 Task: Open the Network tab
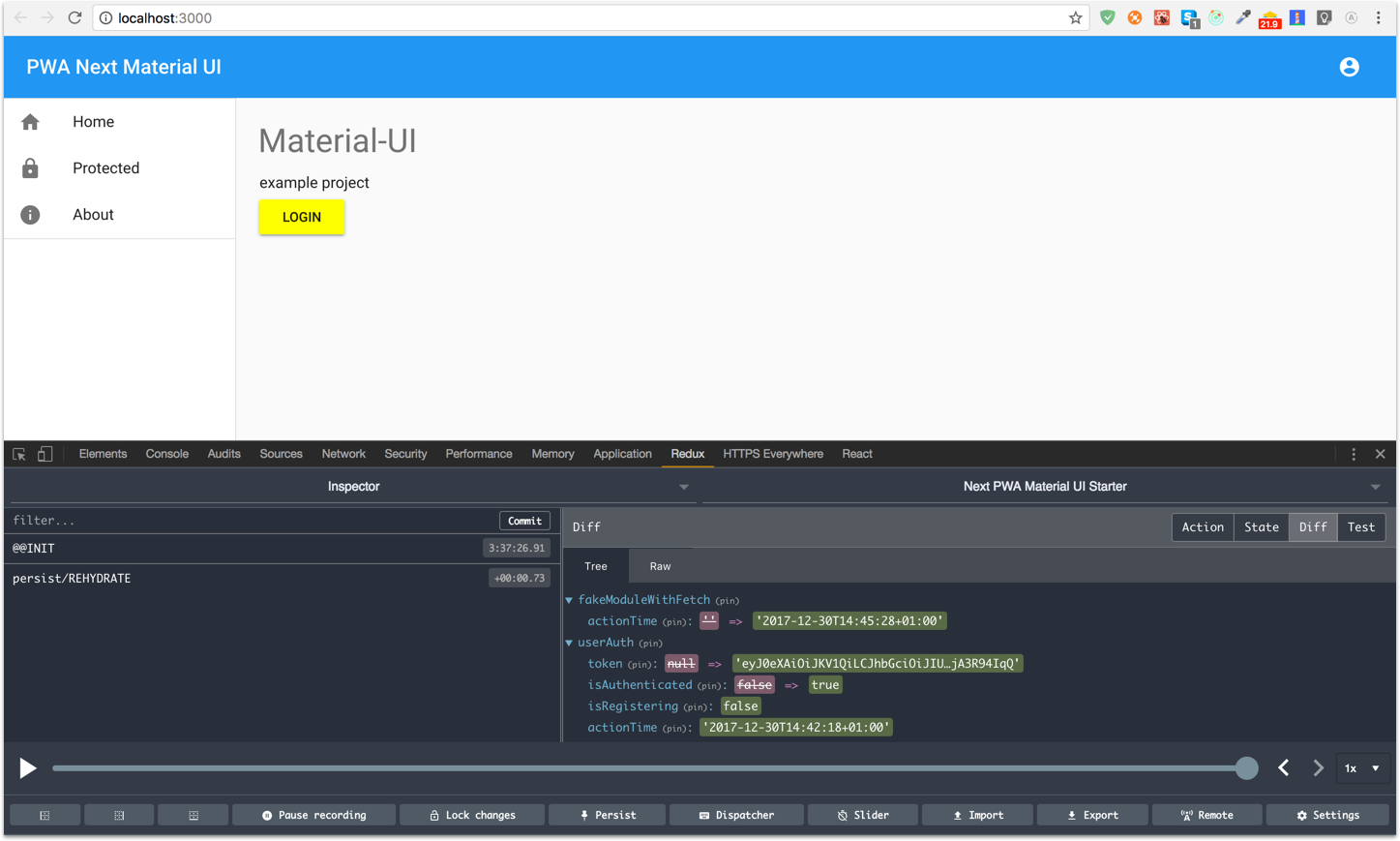[x=343, y=454]
